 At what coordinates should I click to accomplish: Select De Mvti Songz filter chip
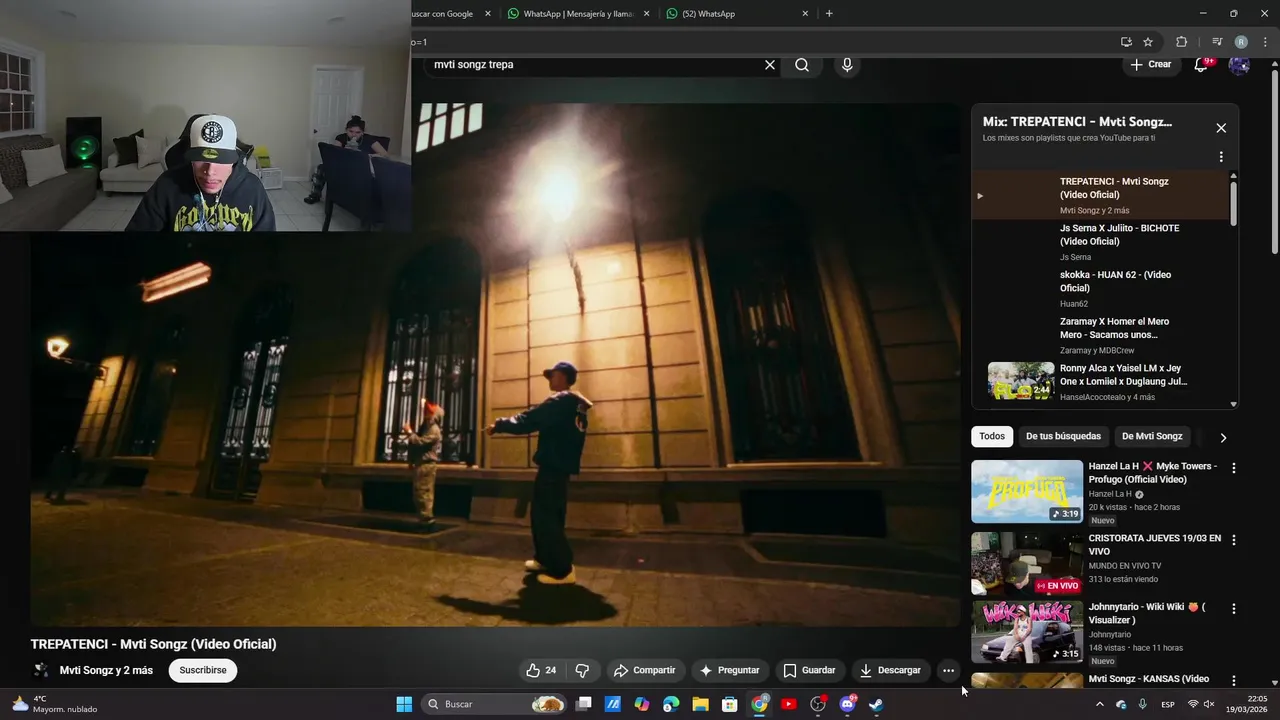[x=1152, y=436]
